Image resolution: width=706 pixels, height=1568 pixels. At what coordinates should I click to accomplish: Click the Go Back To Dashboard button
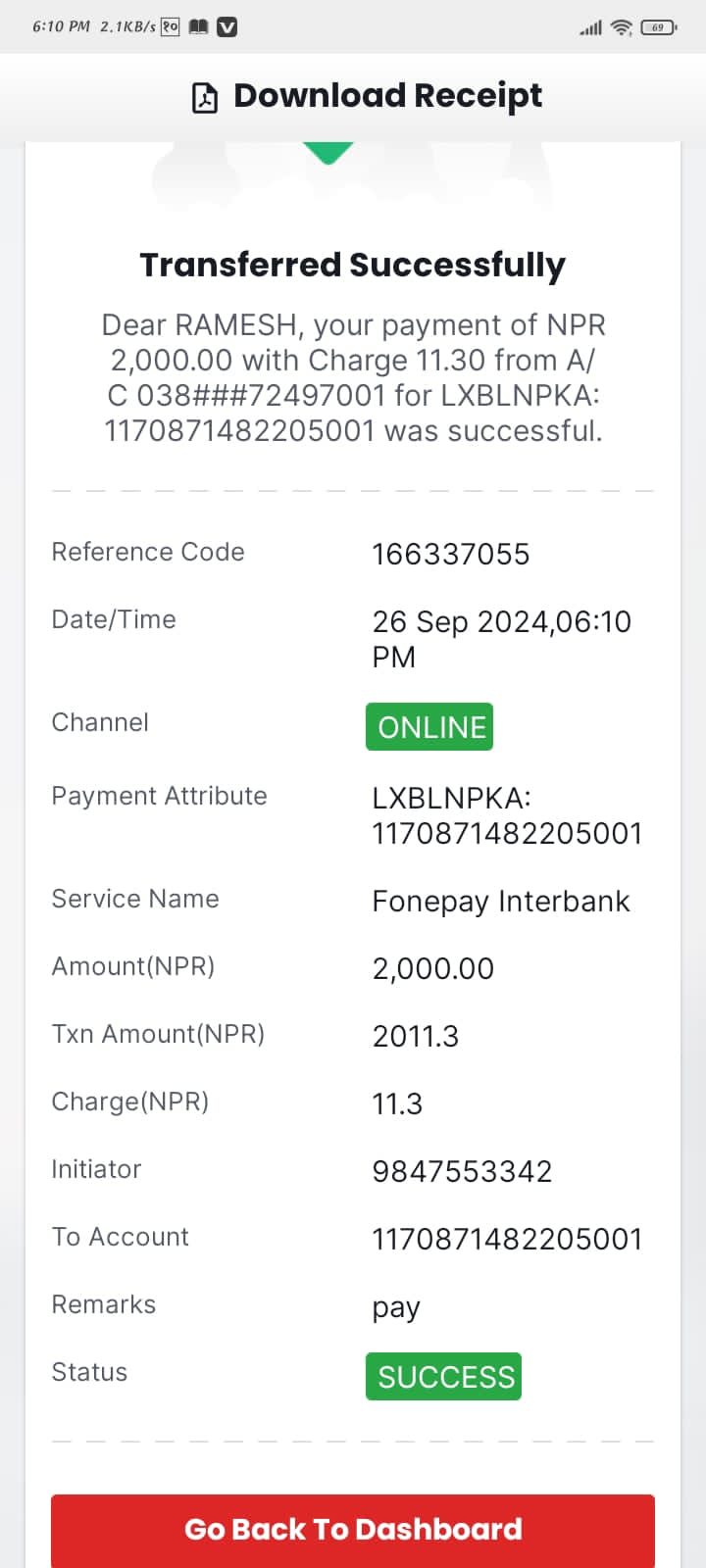pyautogui.click(x=353, y=1530)
